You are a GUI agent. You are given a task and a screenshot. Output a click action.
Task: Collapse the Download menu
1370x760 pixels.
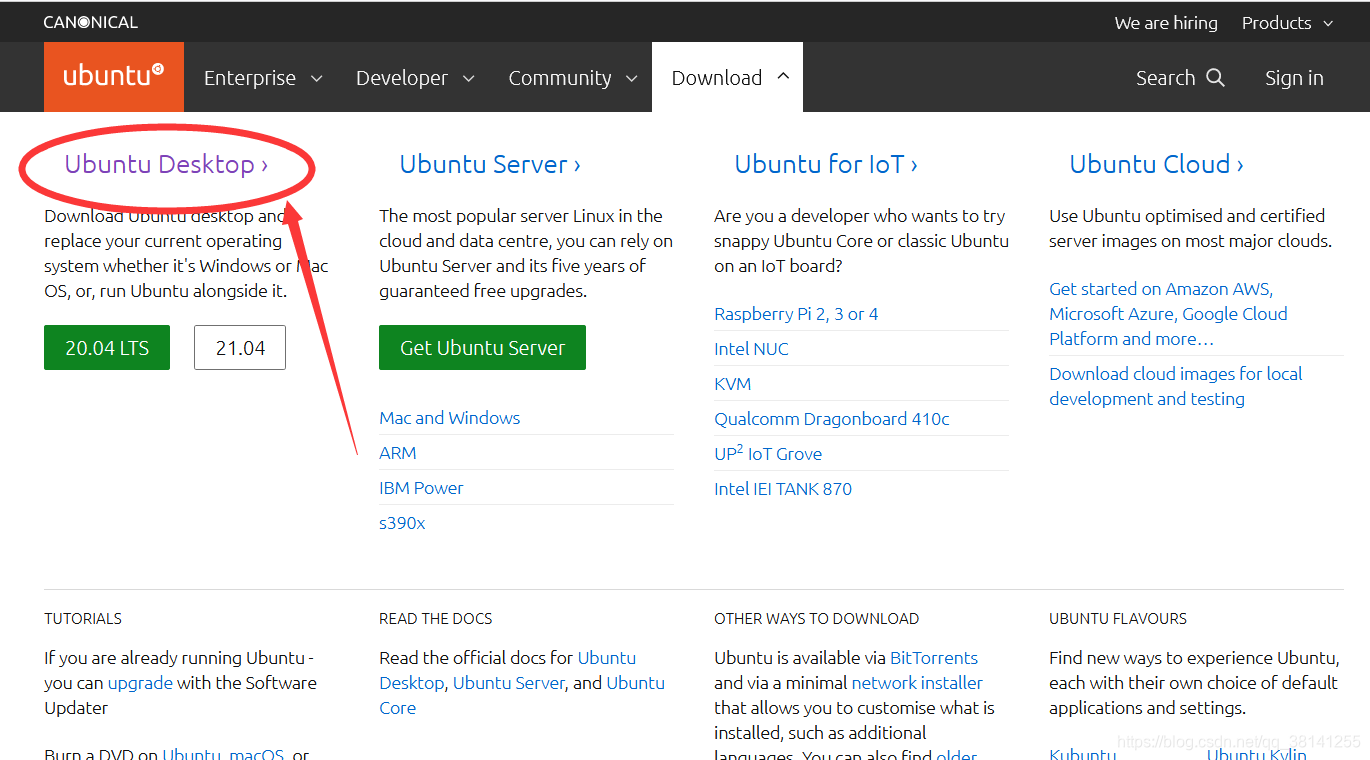[730, 78]
